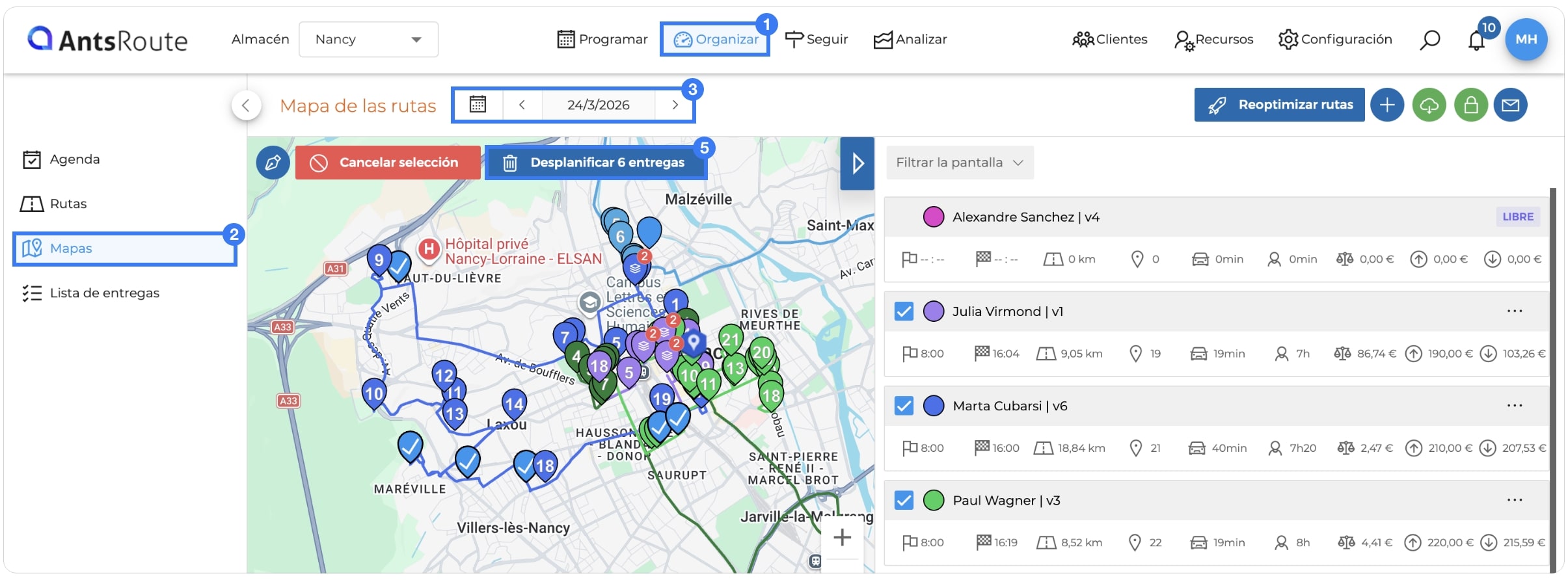Click the green lock routes button
Viewport: 1568px width, 580px height.
coord(1471,105)
